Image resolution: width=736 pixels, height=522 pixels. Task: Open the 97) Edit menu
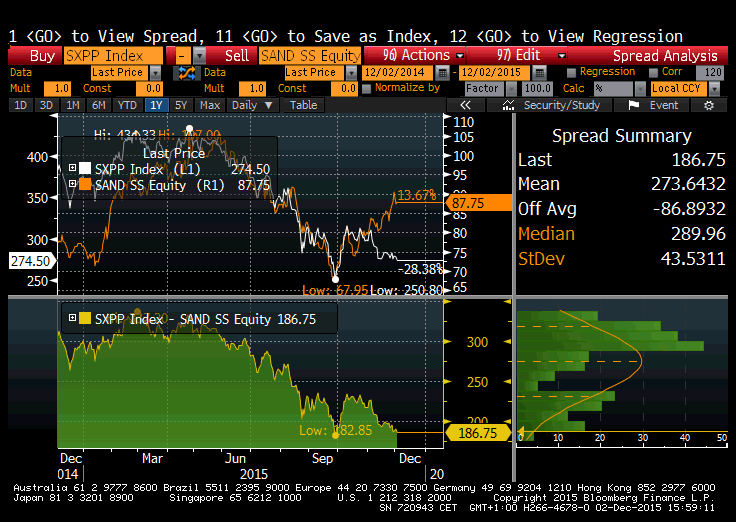518,56
